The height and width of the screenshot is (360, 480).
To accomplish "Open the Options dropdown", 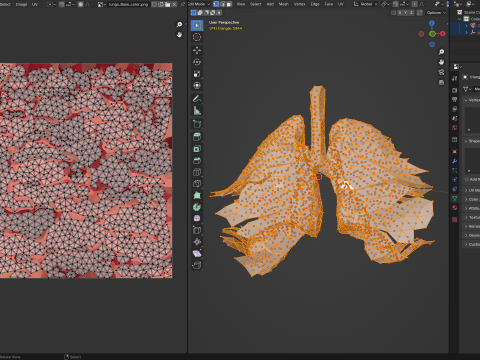I will 436,13.
